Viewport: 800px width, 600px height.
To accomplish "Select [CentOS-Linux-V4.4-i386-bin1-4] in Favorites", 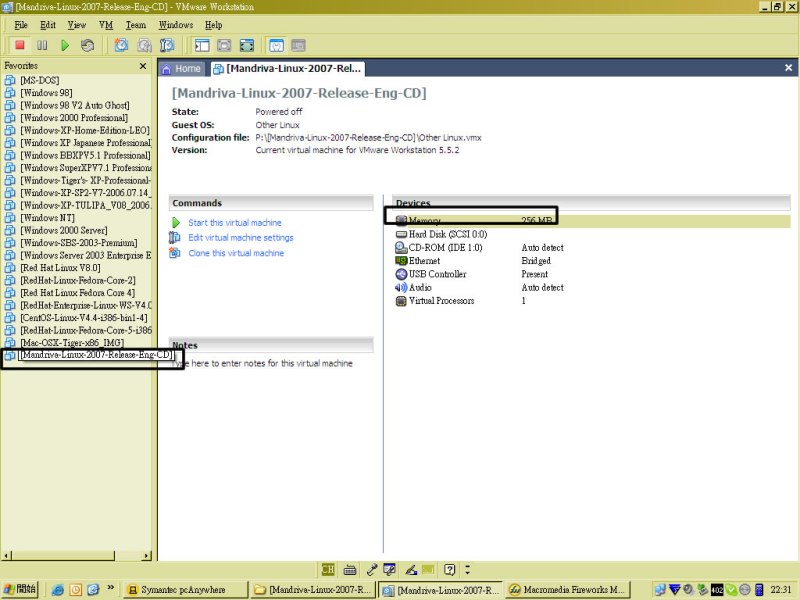I will [84, 317].
